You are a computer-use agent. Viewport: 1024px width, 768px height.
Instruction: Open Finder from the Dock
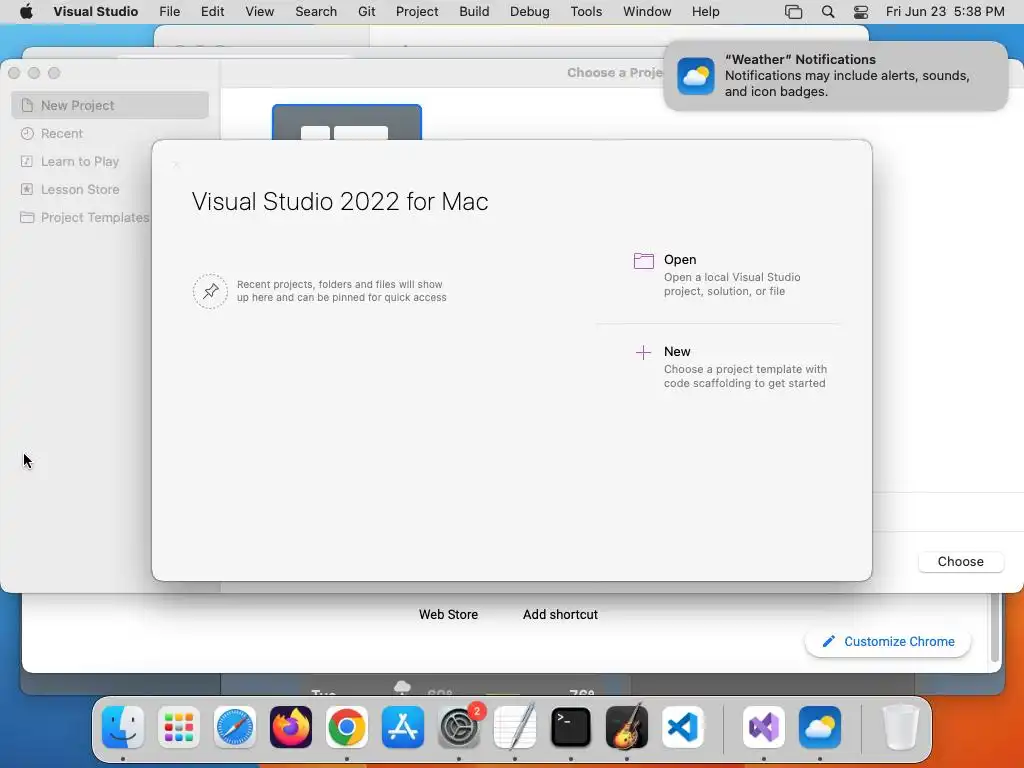(123, 727)
